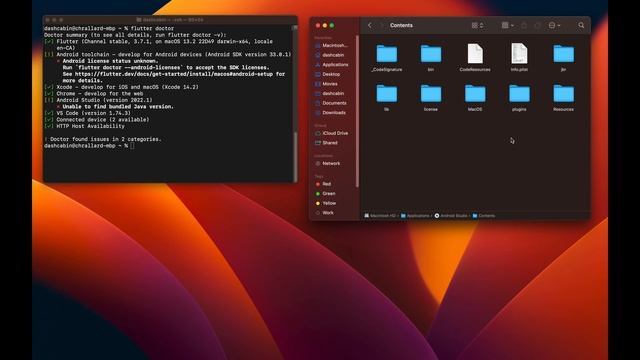Click 'Android Studio (version 2022.1)' line

click(x=98, y=100)
